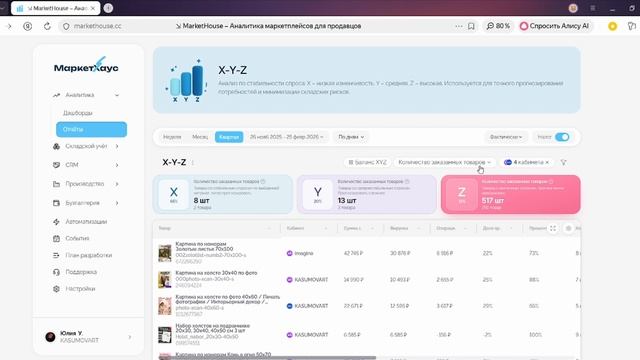
Task: Open the По дням grouping dropdown
Action: pyautogui.click(x=351, y=137)
